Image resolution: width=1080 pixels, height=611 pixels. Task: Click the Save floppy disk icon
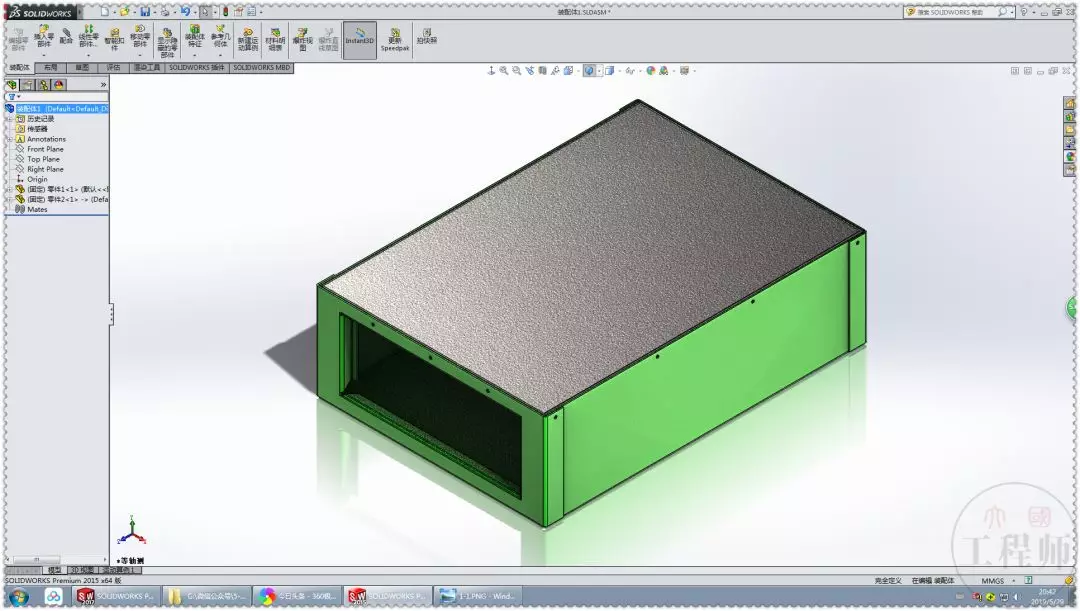coord(145,12)
